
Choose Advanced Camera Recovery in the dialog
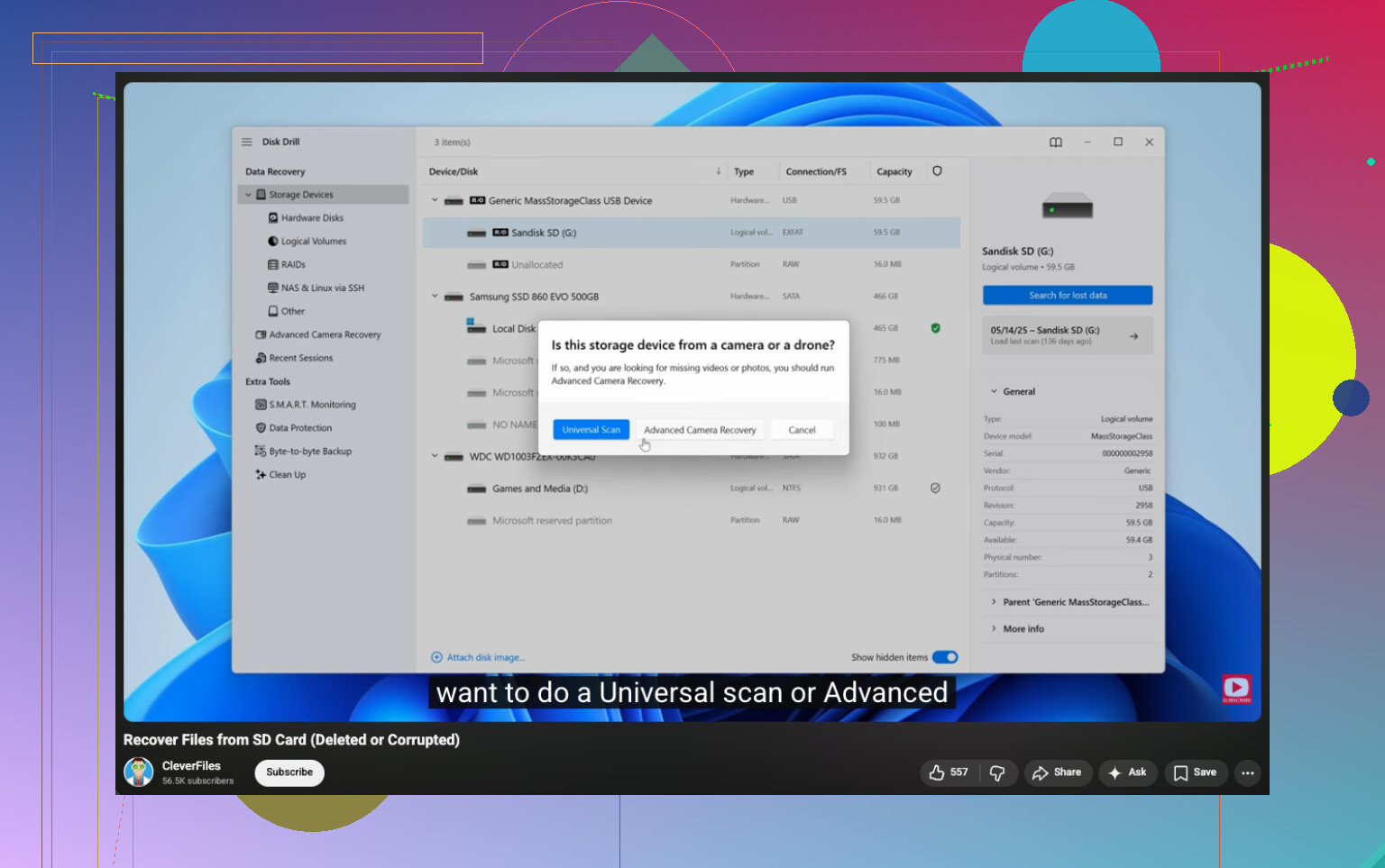[700, 430]
